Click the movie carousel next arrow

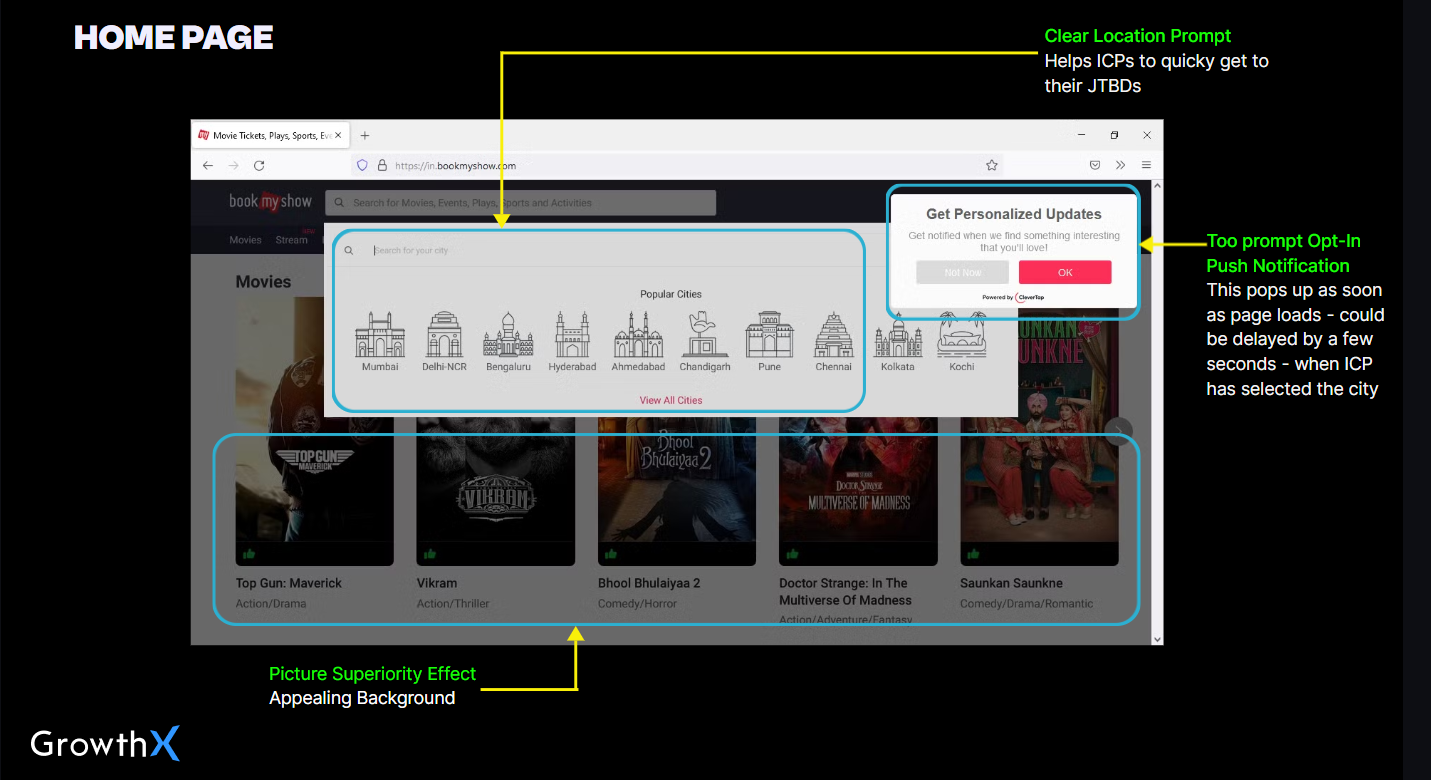pyautogui.click(x=1119, y=431)
